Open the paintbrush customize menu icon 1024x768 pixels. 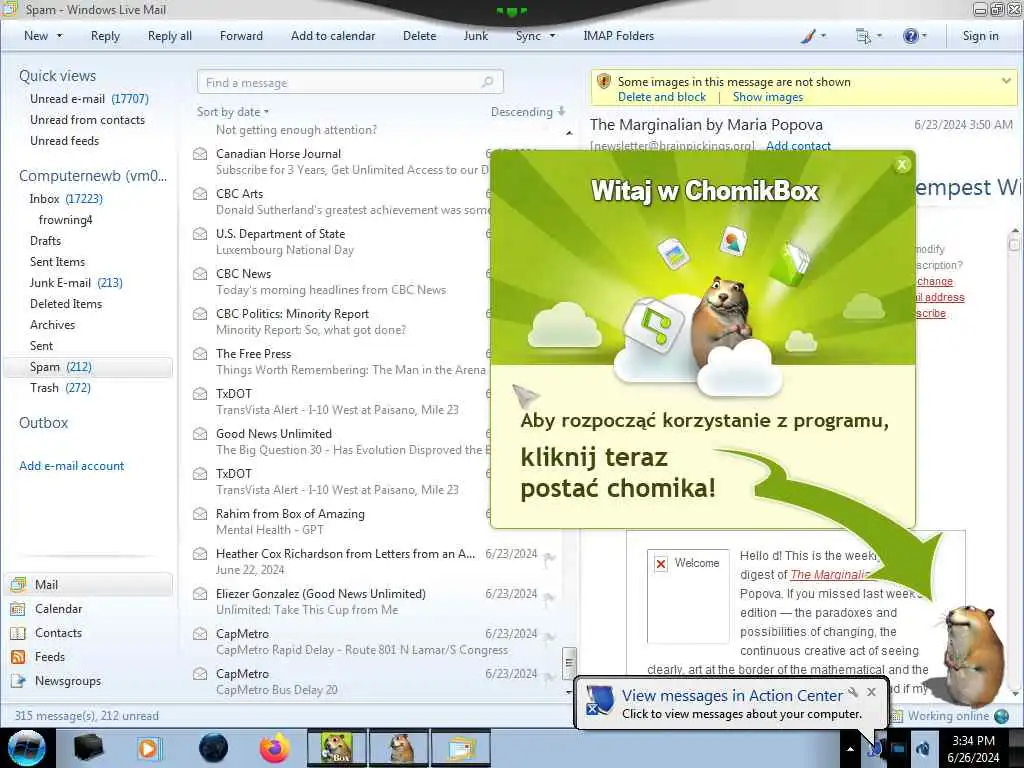coord(812,36)
